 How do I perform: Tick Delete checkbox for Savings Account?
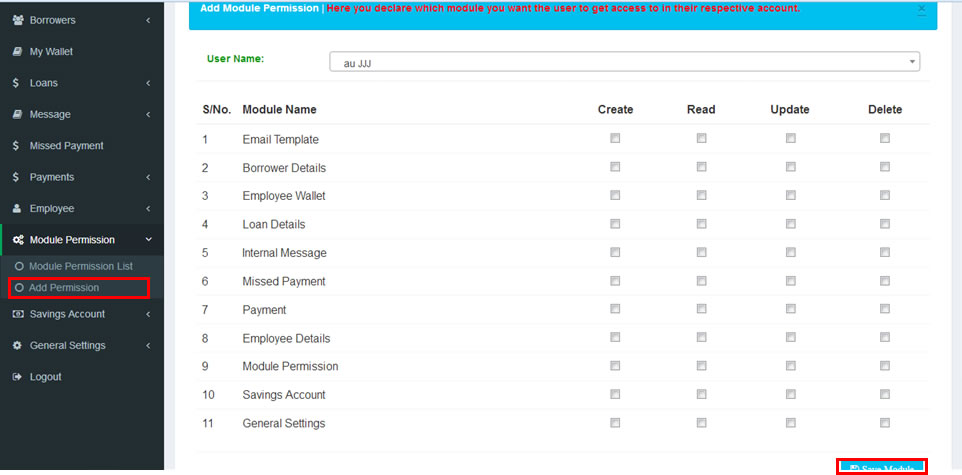pos(884,394)
